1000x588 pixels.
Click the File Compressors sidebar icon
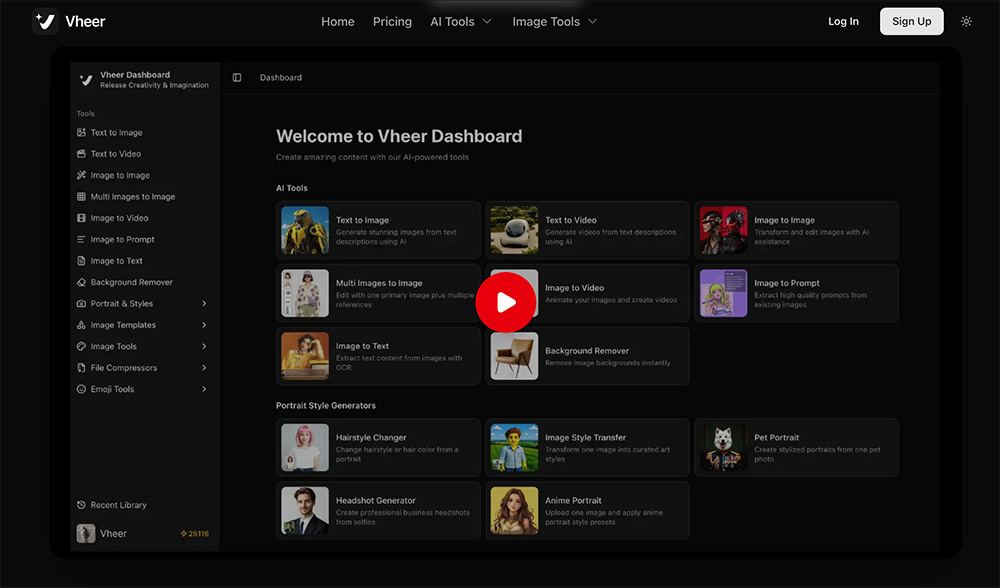(x=81, y=367)
